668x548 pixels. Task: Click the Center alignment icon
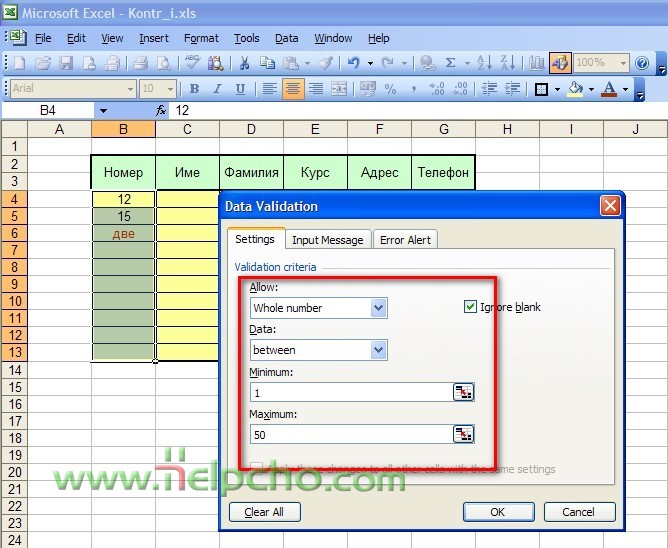[x=293, y=89]
